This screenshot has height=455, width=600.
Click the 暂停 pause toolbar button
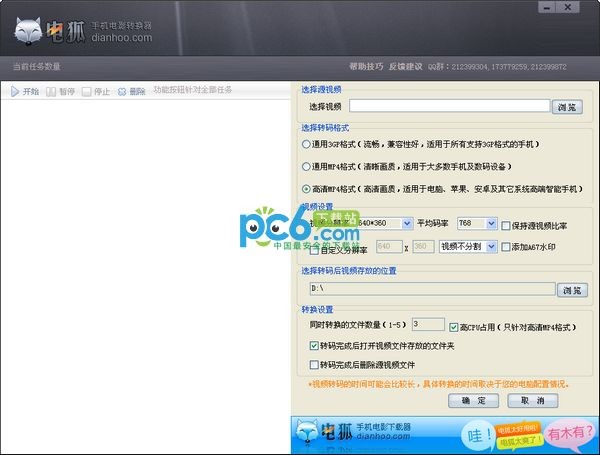[x=60, y=91]
